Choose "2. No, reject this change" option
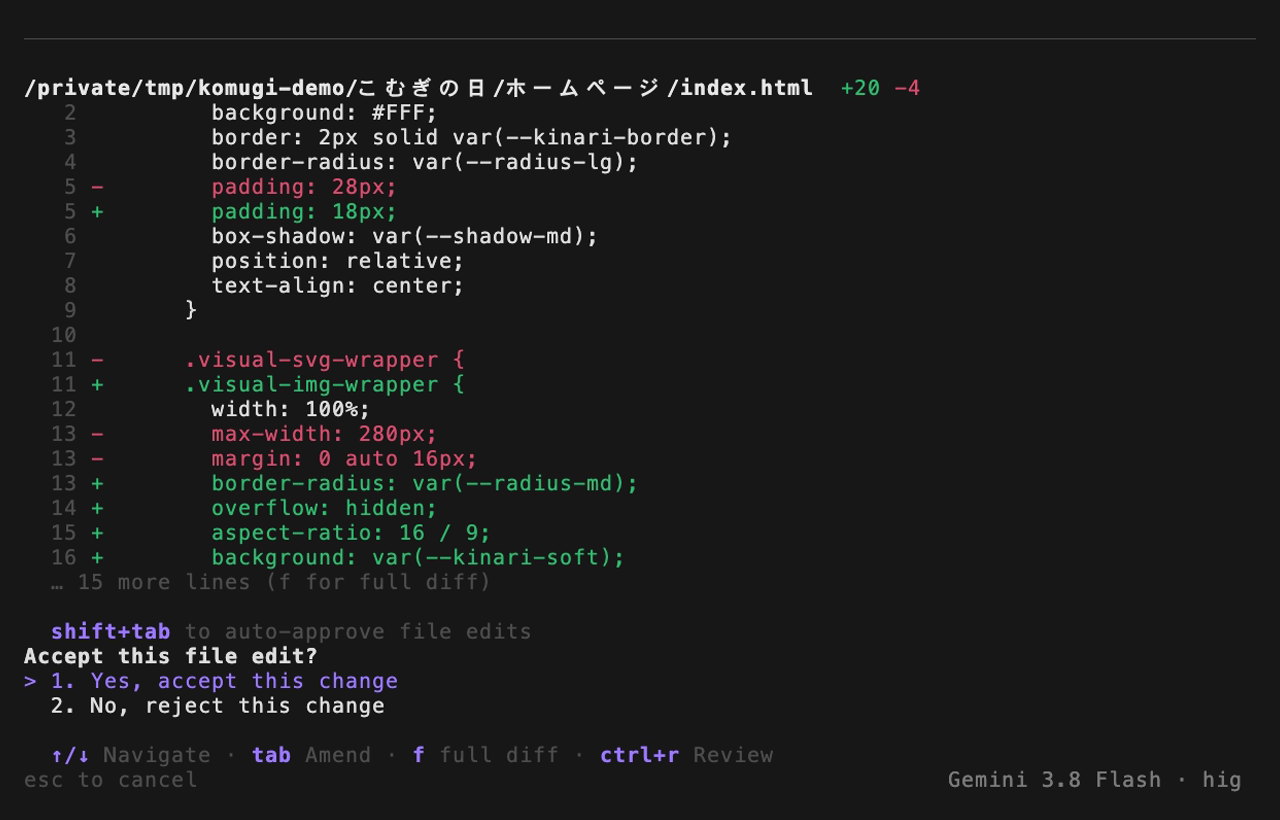1280x820 pixels. 217,706
